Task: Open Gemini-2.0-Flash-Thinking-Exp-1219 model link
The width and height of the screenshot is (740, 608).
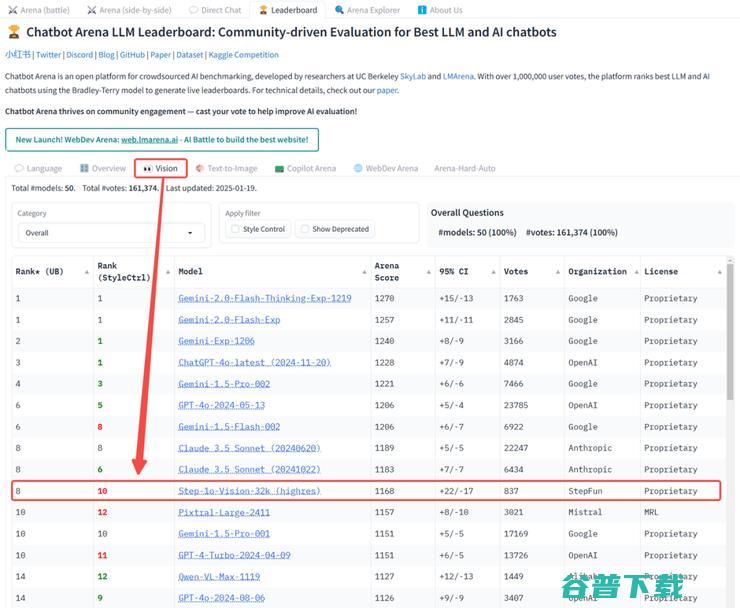Action: pos(265,298)
